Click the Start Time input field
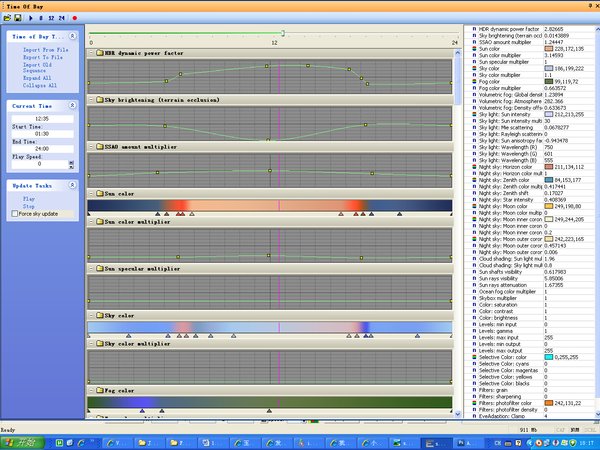The height and width of the screenshot is (450, 600). coord(40,133)
